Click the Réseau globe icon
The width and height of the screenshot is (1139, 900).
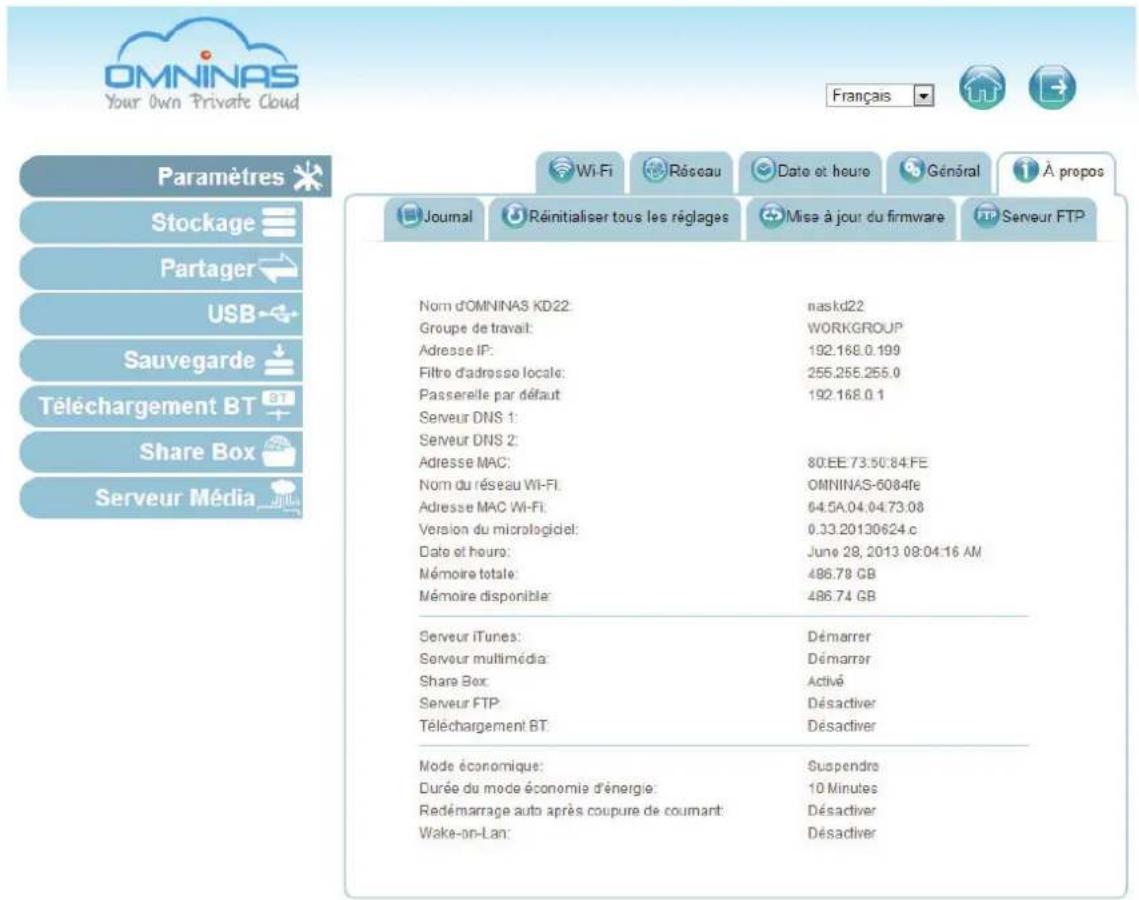tap(654, 171)
